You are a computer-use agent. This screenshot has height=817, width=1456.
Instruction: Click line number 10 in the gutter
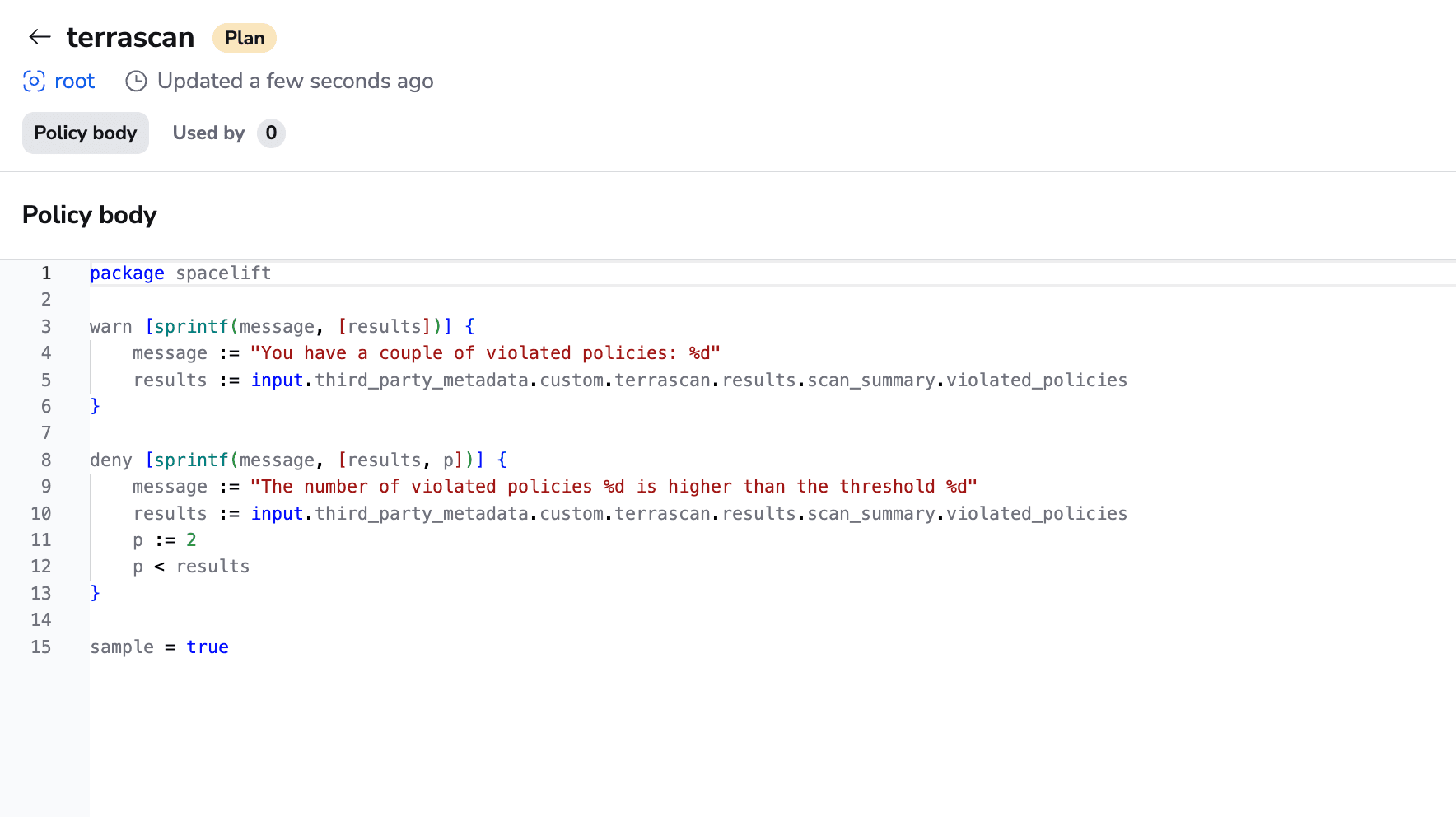(x=41, y=513)
